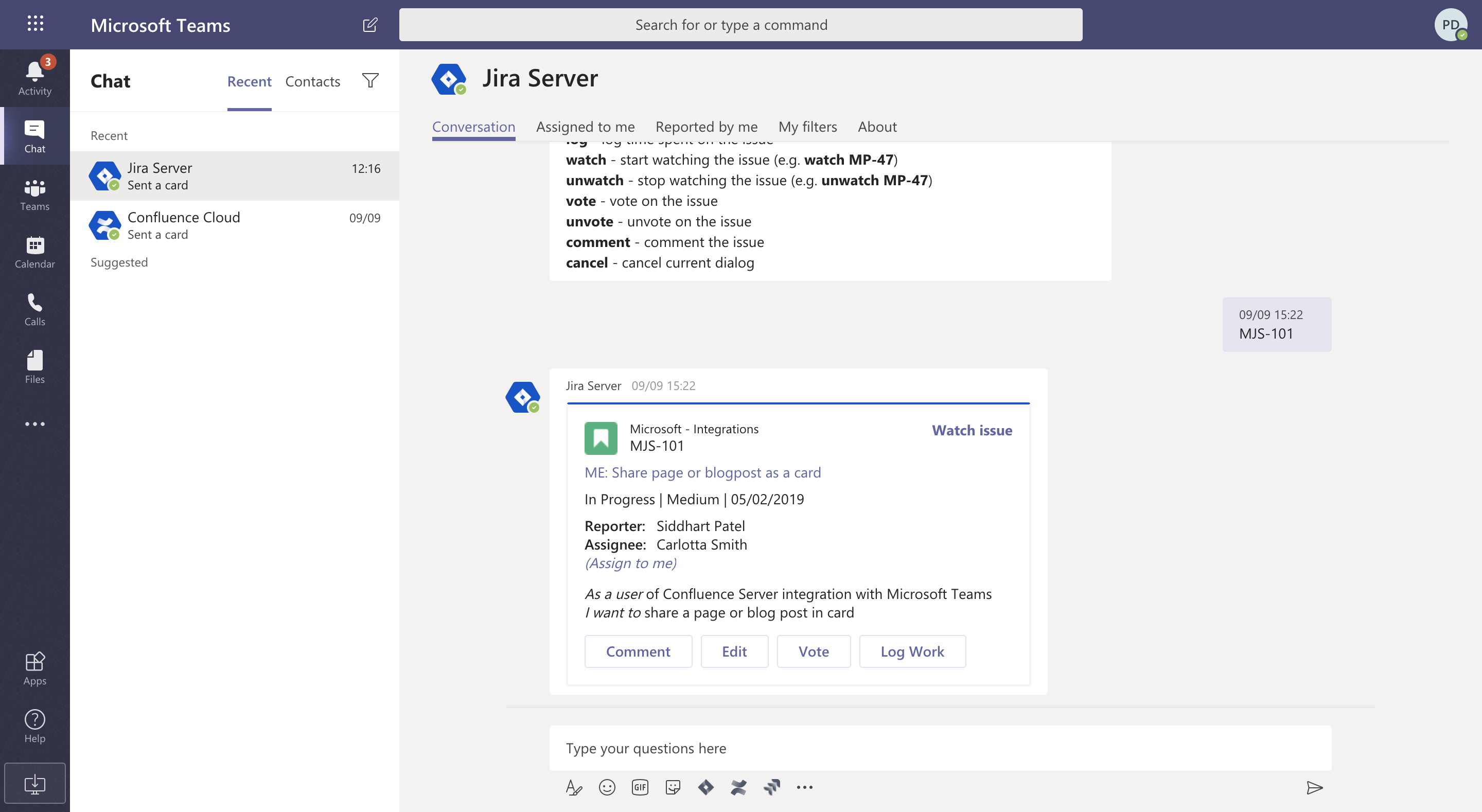Open Jira messaging extension in composer

coord(706,787)
